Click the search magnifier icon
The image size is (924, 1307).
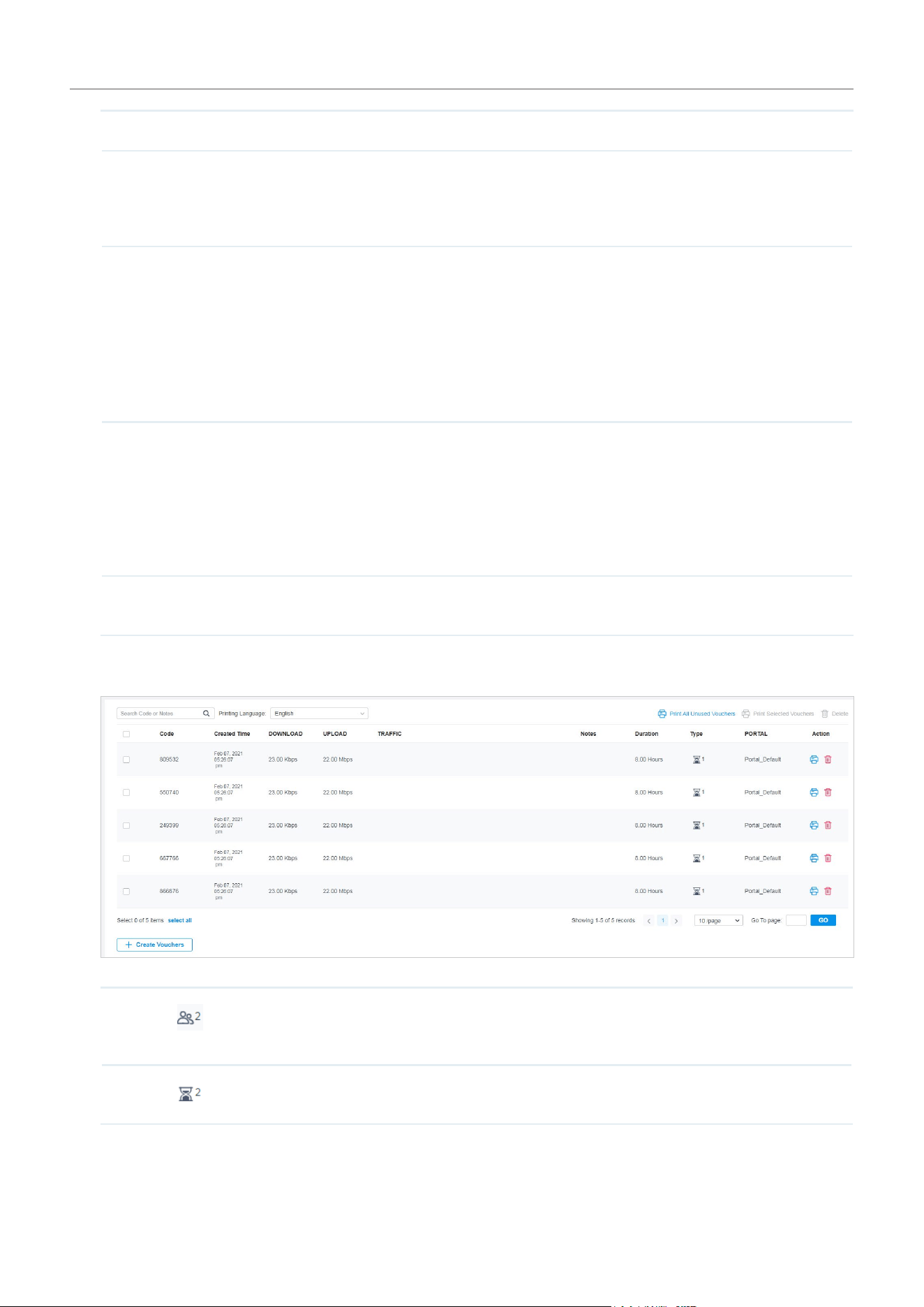[x=207, y=714]
